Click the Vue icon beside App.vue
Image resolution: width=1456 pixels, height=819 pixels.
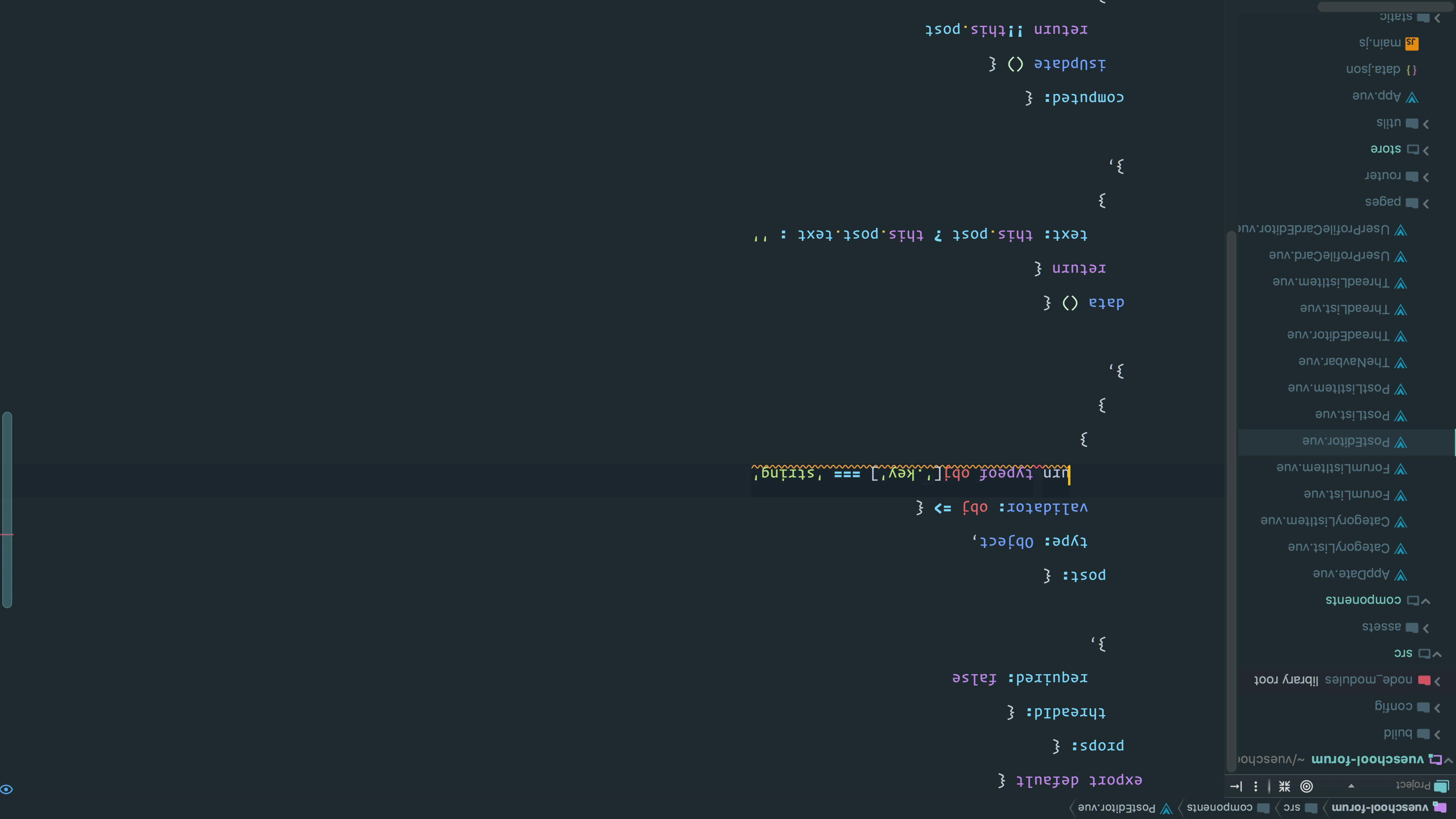pyautogui.click(x=1412, y=98)
